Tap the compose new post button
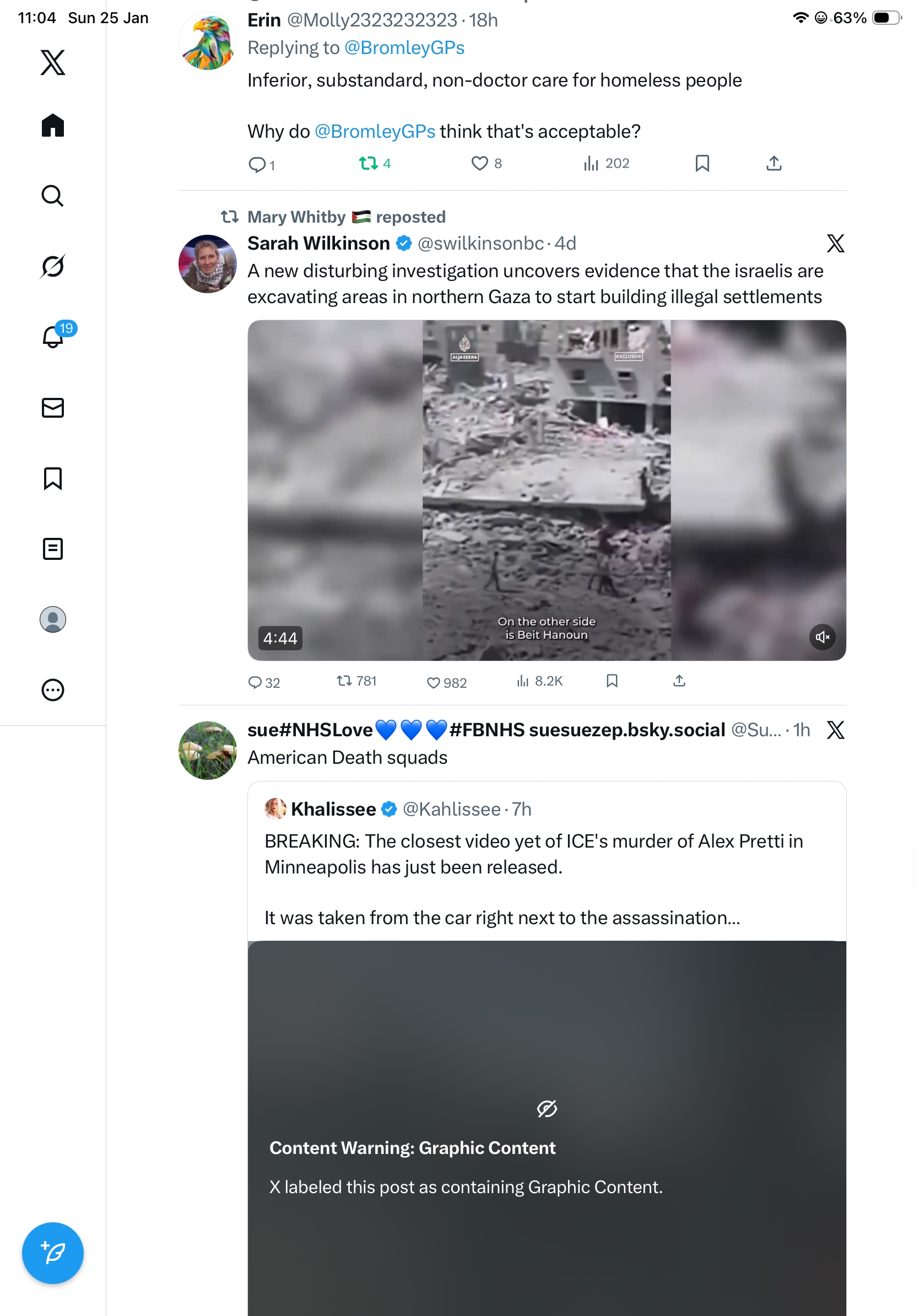This screenshot has height=1316, width=919. coord(53,1253)
